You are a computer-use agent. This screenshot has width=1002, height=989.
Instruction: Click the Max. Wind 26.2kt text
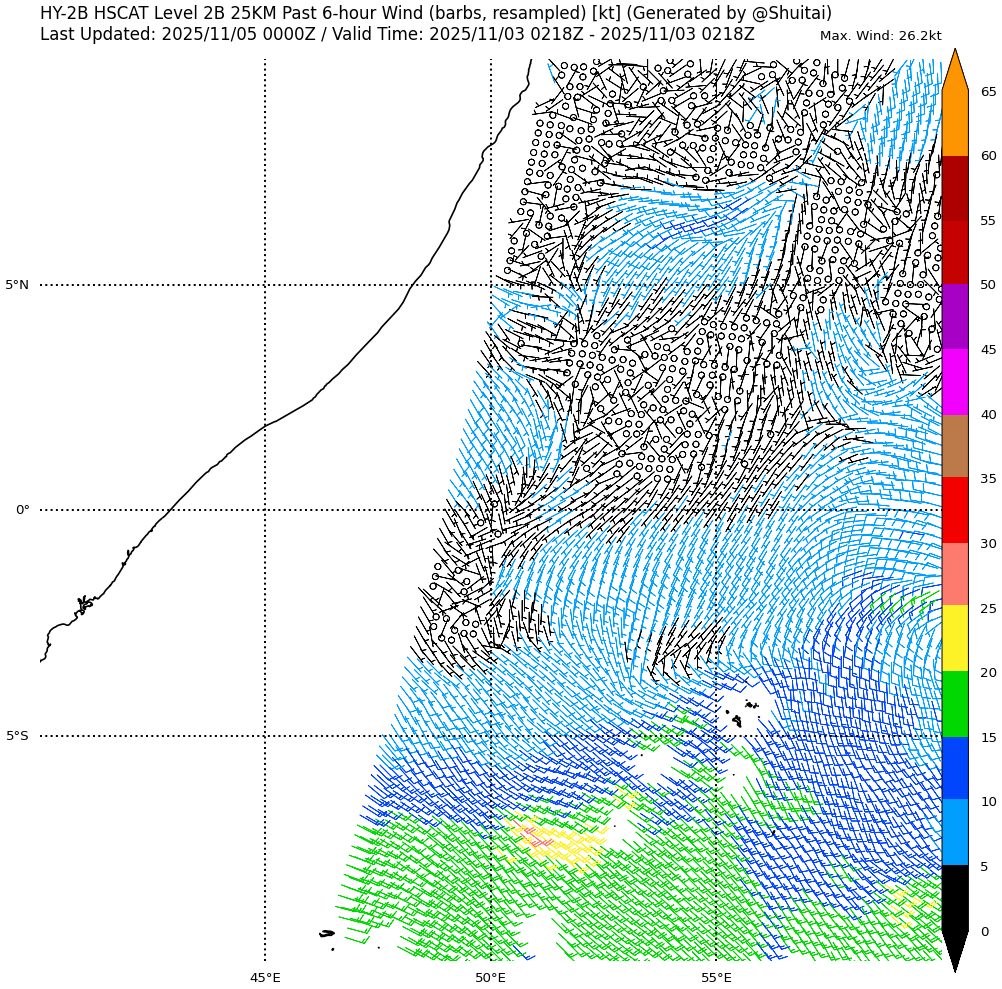click(x=880, y=36)
